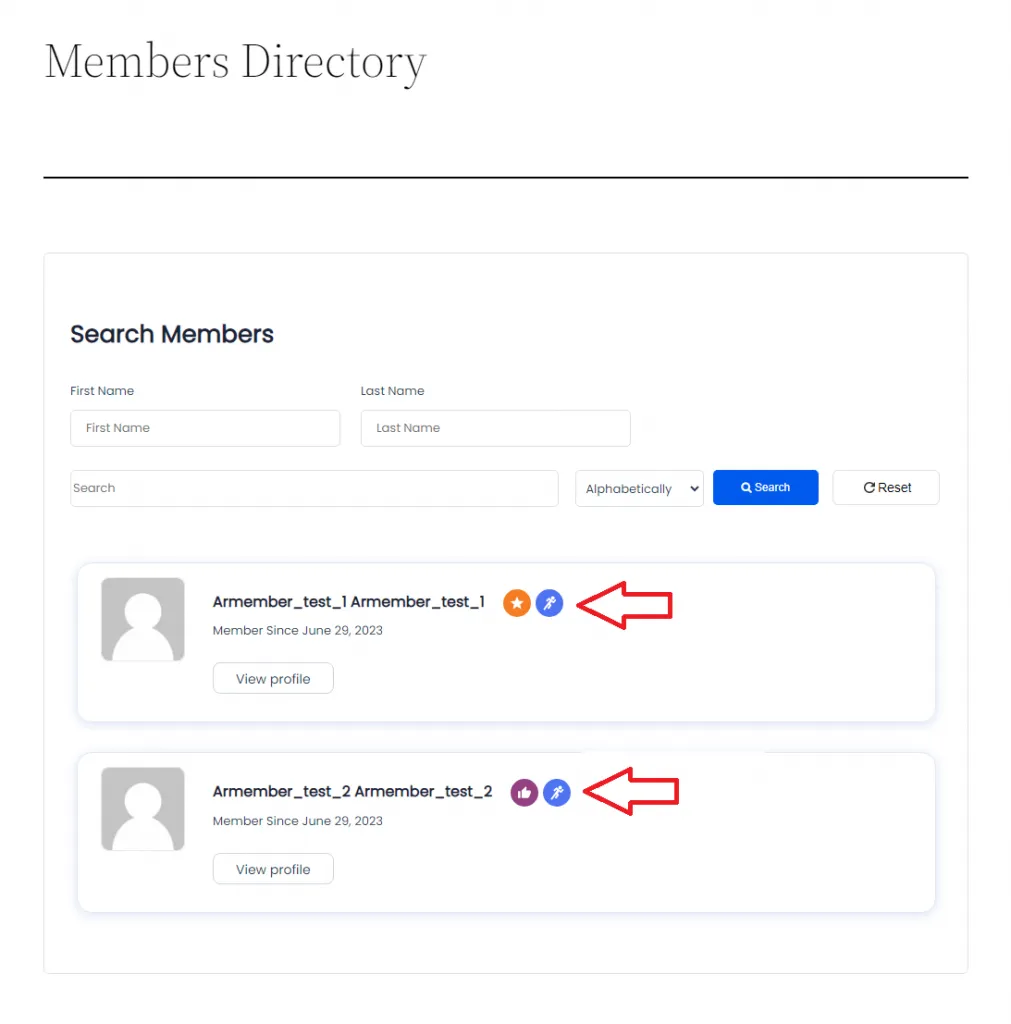Screen dimensions: 1011x1024
Task: Click the orange star badge of Armember_test_1
Action: (516, 603)
